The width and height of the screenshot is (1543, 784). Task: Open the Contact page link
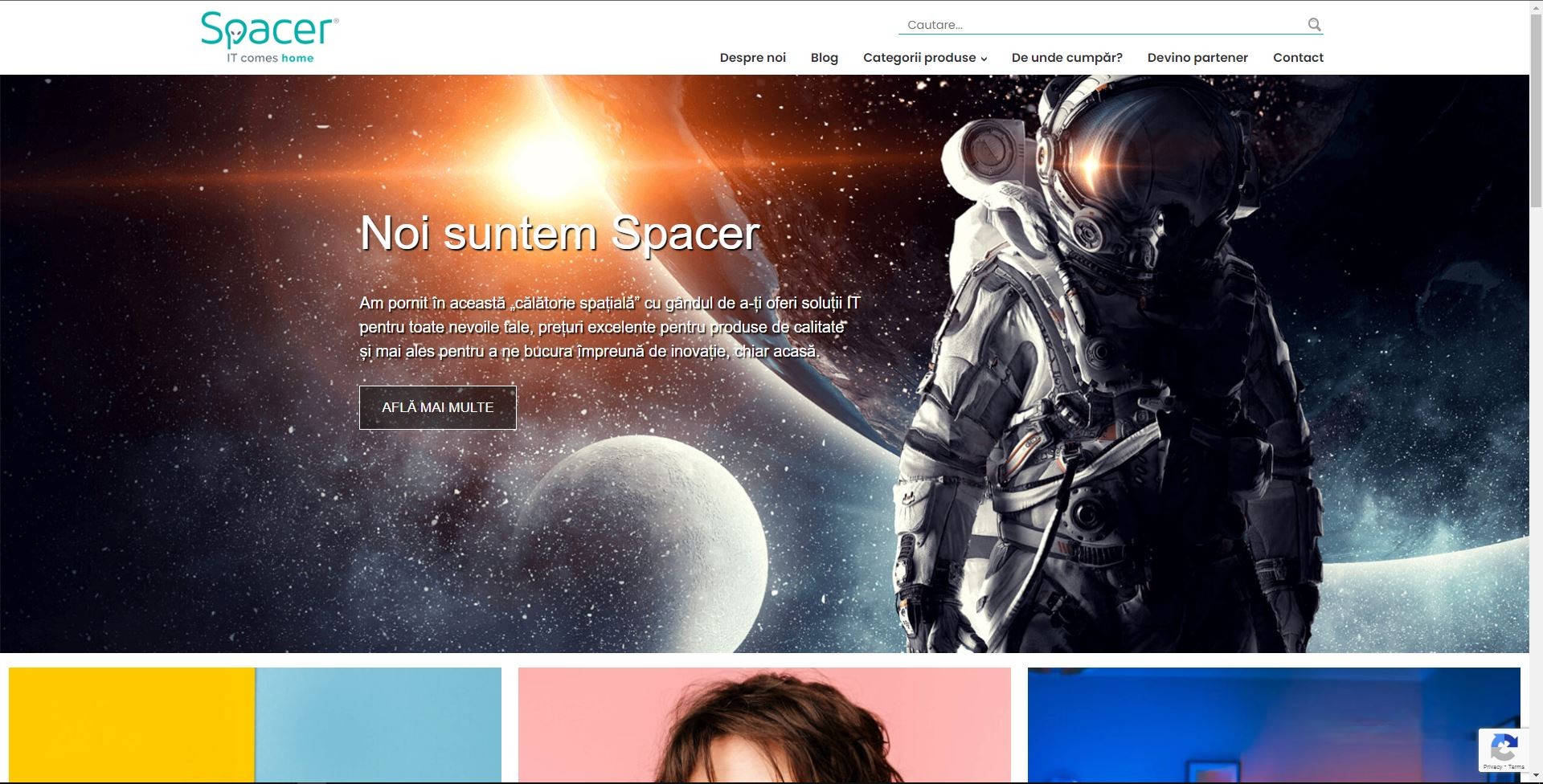1298,58
